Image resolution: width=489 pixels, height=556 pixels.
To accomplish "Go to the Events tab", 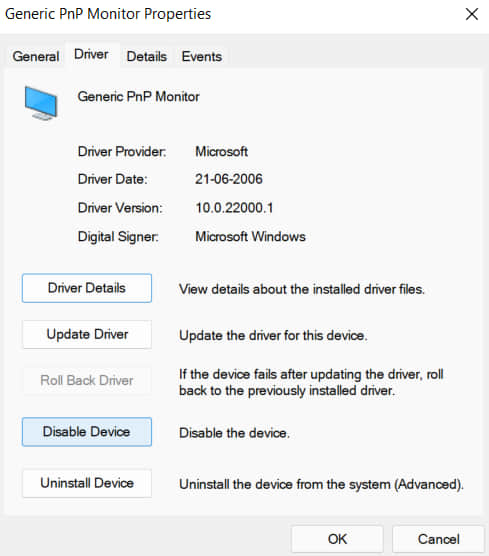I will pos(202,56).
